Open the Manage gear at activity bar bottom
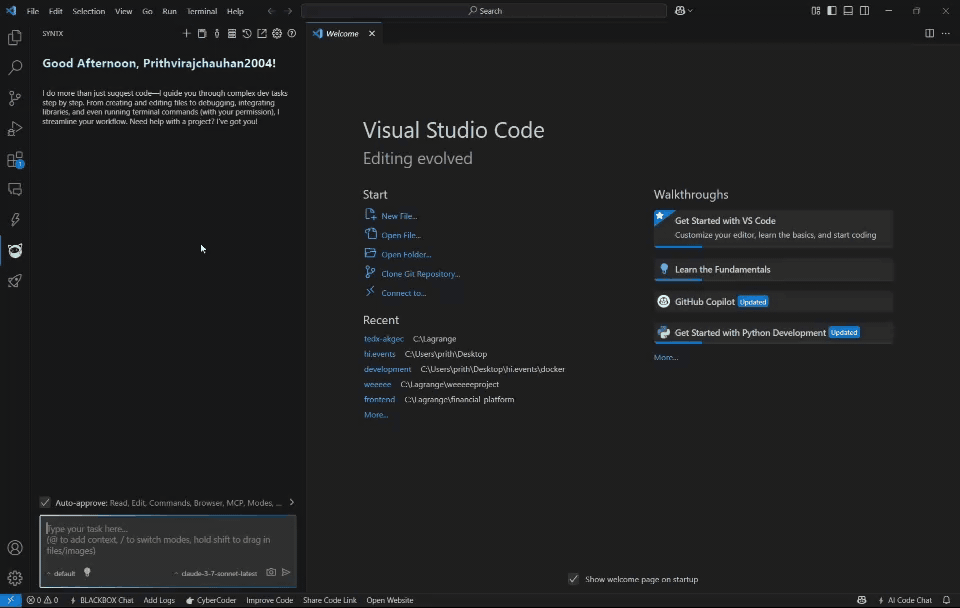Image resolution: width=960 pixels, height=608 pixels. tap(15, 578)
